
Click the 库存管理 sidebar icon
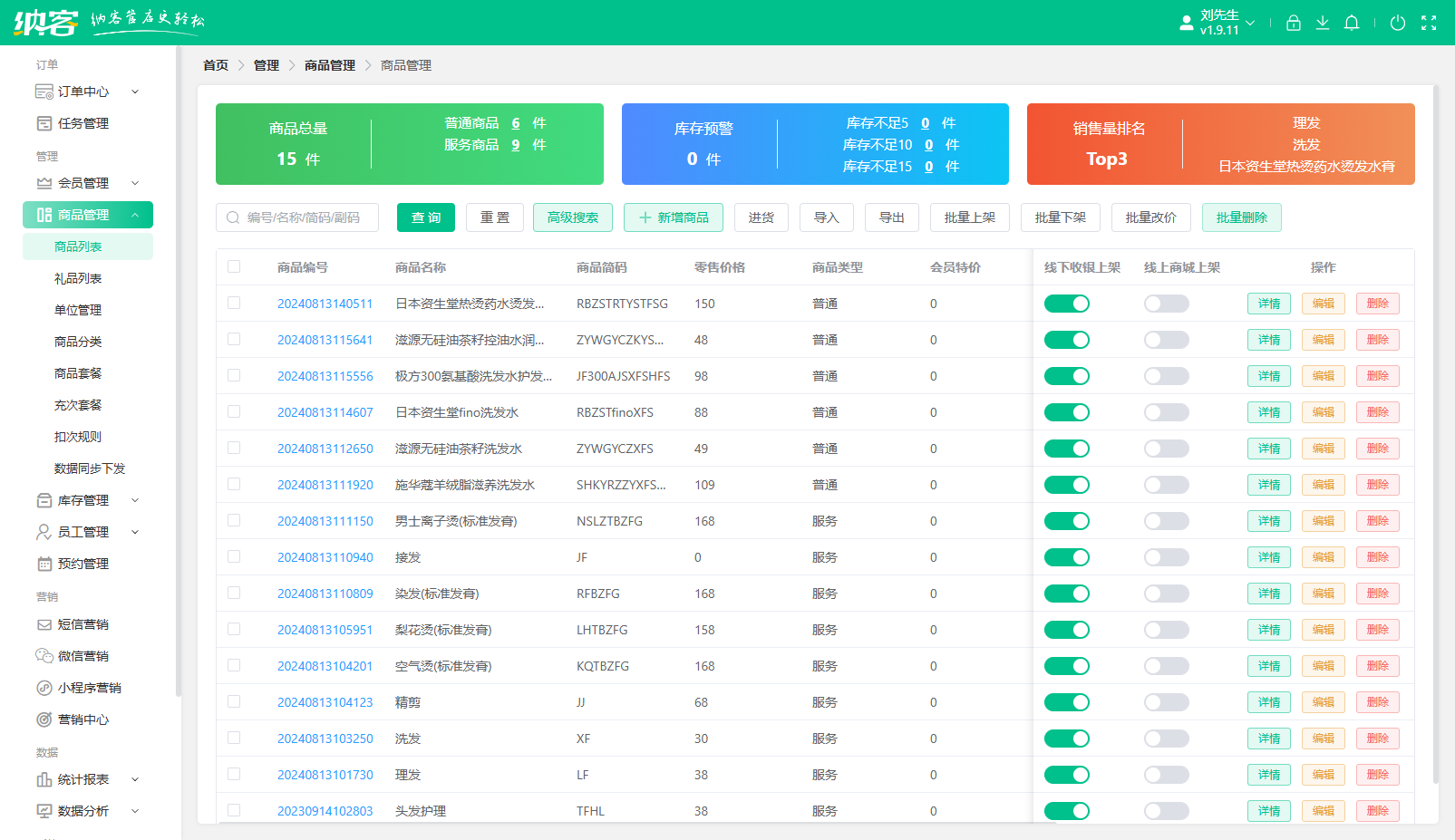(x=44, y=500)
